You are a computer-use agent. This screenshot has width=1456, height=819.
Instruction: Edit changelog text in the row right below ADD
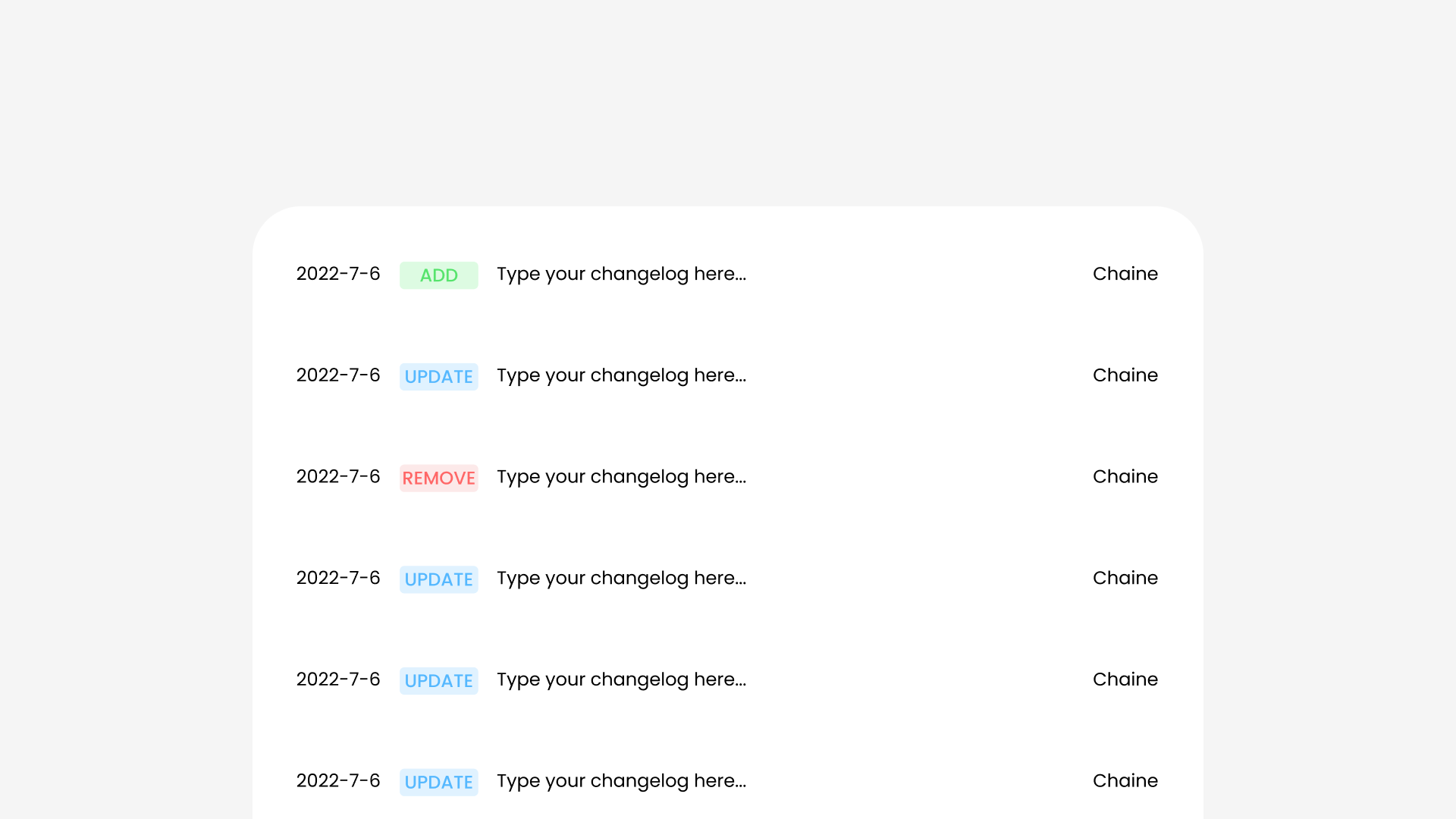pyautogui.click(x=621, y=376)
